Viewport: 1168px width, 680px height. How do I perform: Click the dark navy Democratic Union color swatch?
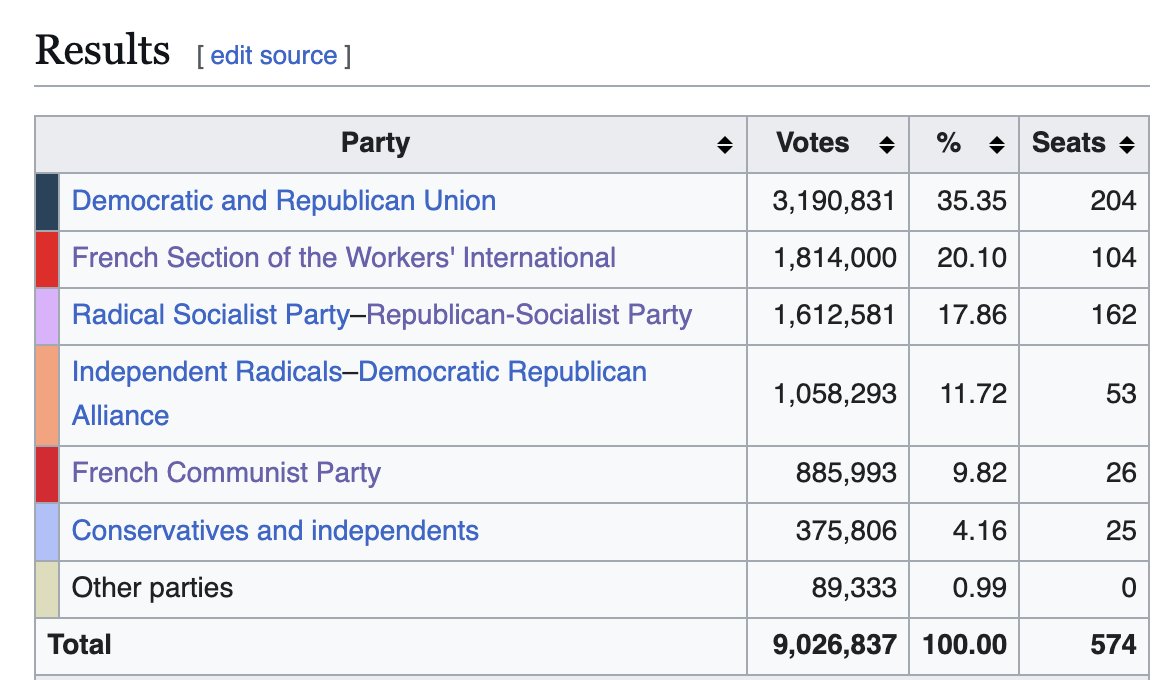click(x=47, y=202)
